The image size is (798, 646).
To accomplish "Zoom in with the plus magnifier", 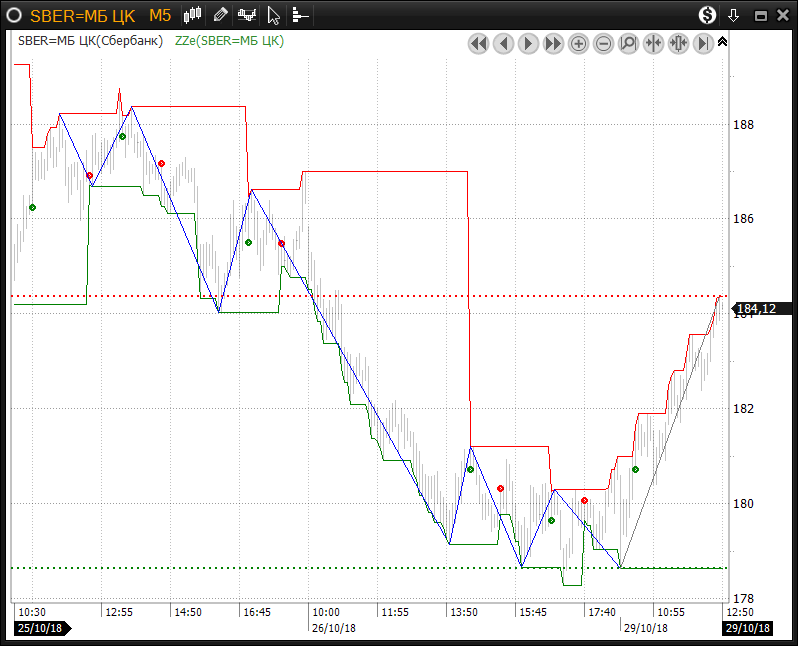I will [579, 43].
